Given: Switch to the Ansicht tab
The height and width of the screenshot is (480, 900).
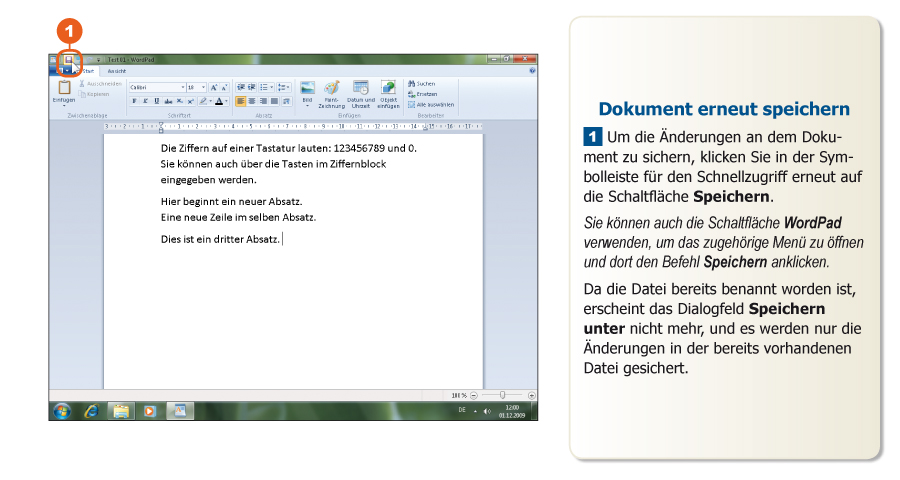Looking at the screenshot, I should (x=117, y=71).
